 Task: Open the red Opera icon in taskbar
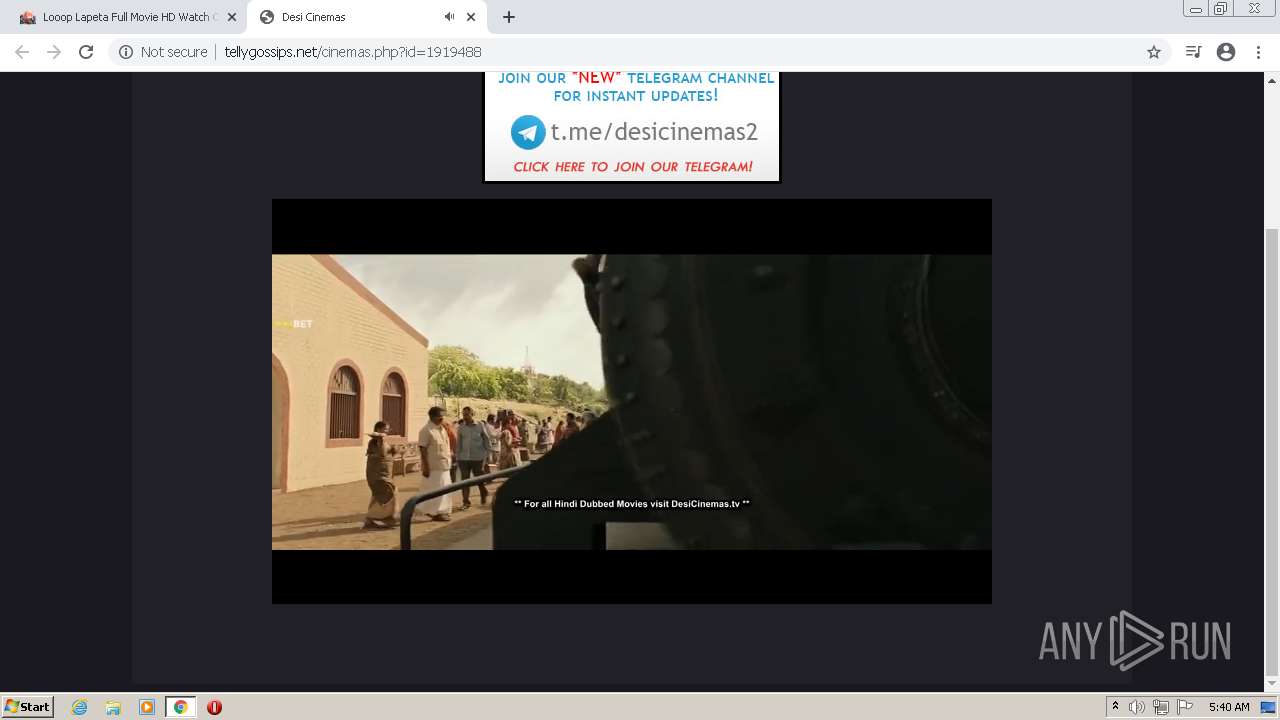tap(214, 707)
